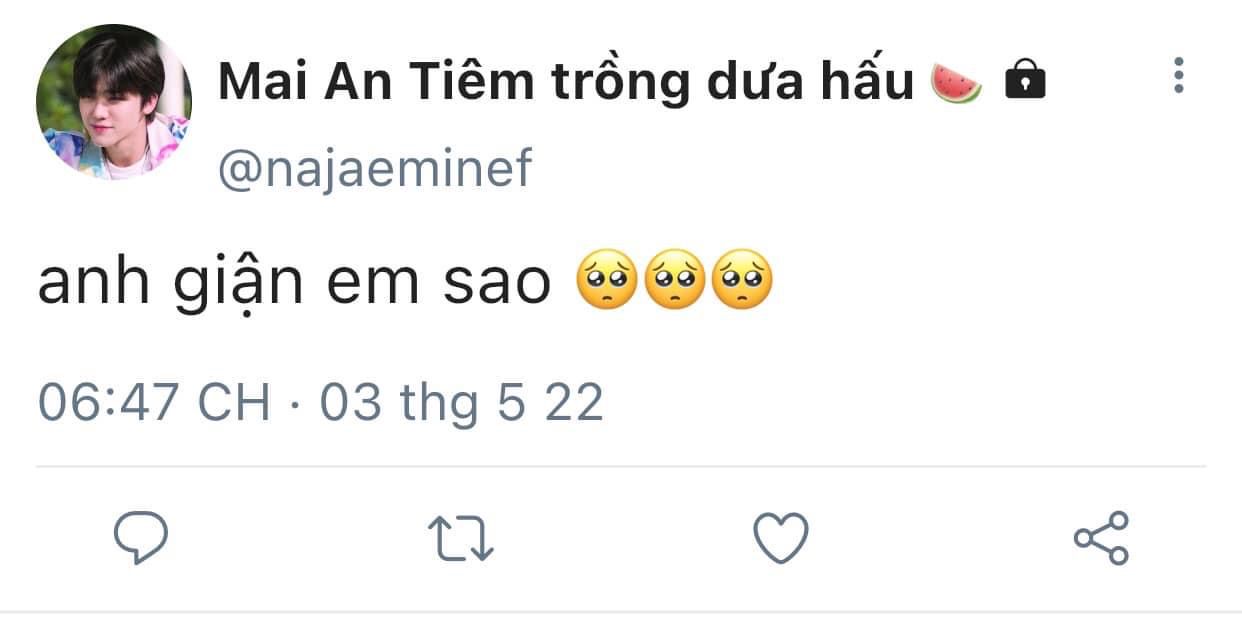Open the user's profile picture
The width and height of the screenshot is (1242, 630).
click(x=114, y=102)
